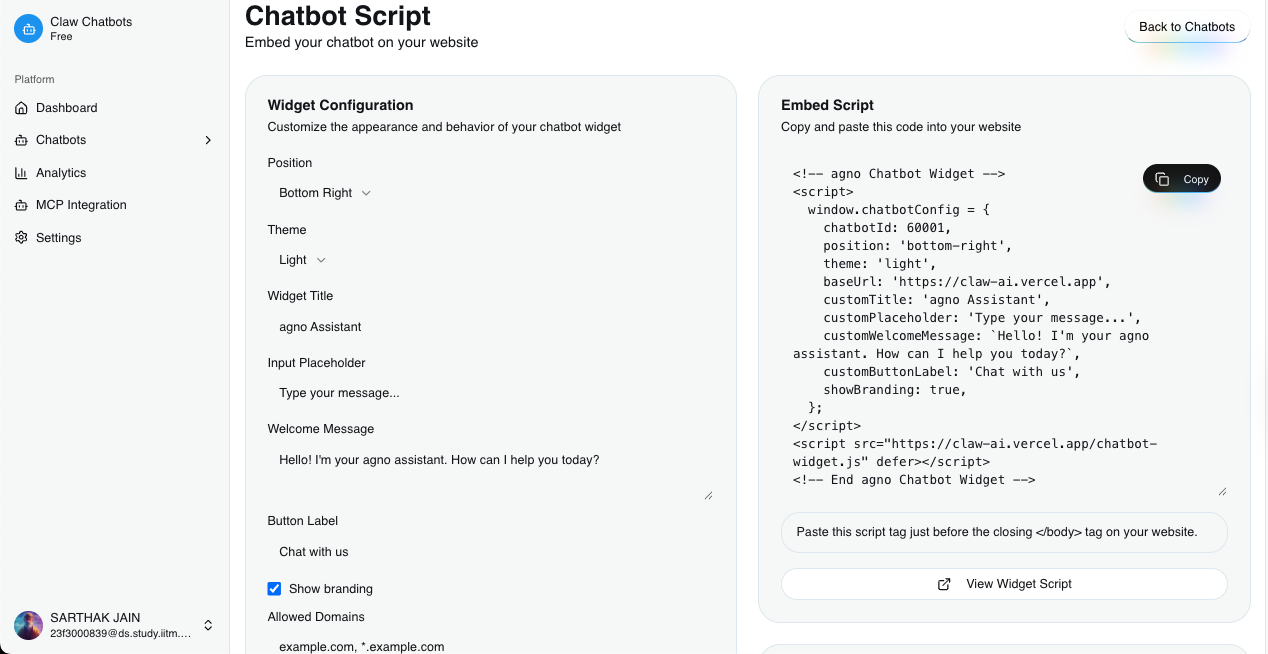
Task: Expand the account switcher arrows by the email
Action: 208,625
